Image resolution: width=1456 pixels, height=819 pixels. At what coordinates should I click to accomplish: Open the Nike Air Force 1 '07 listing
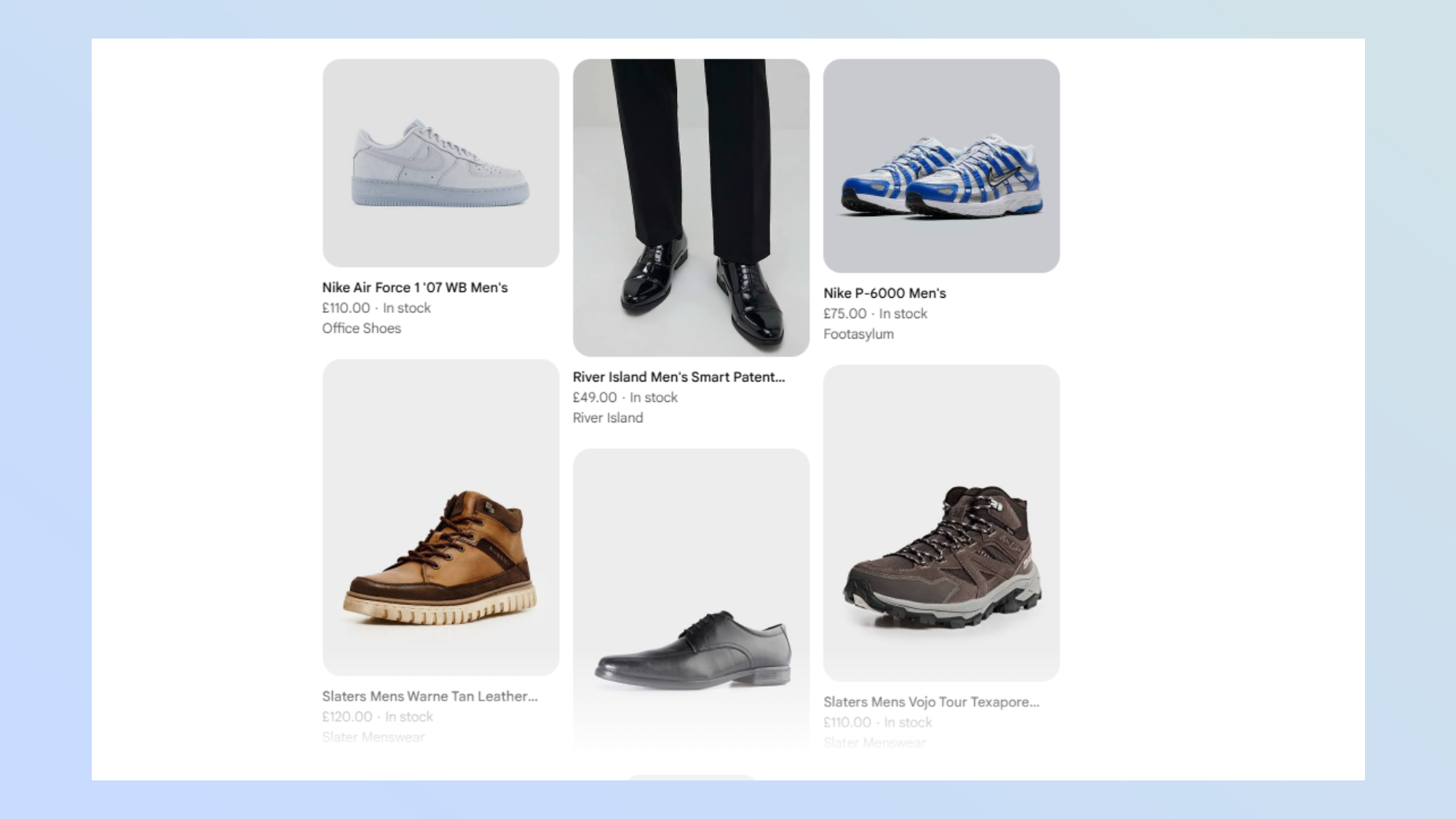pos(416,288)
